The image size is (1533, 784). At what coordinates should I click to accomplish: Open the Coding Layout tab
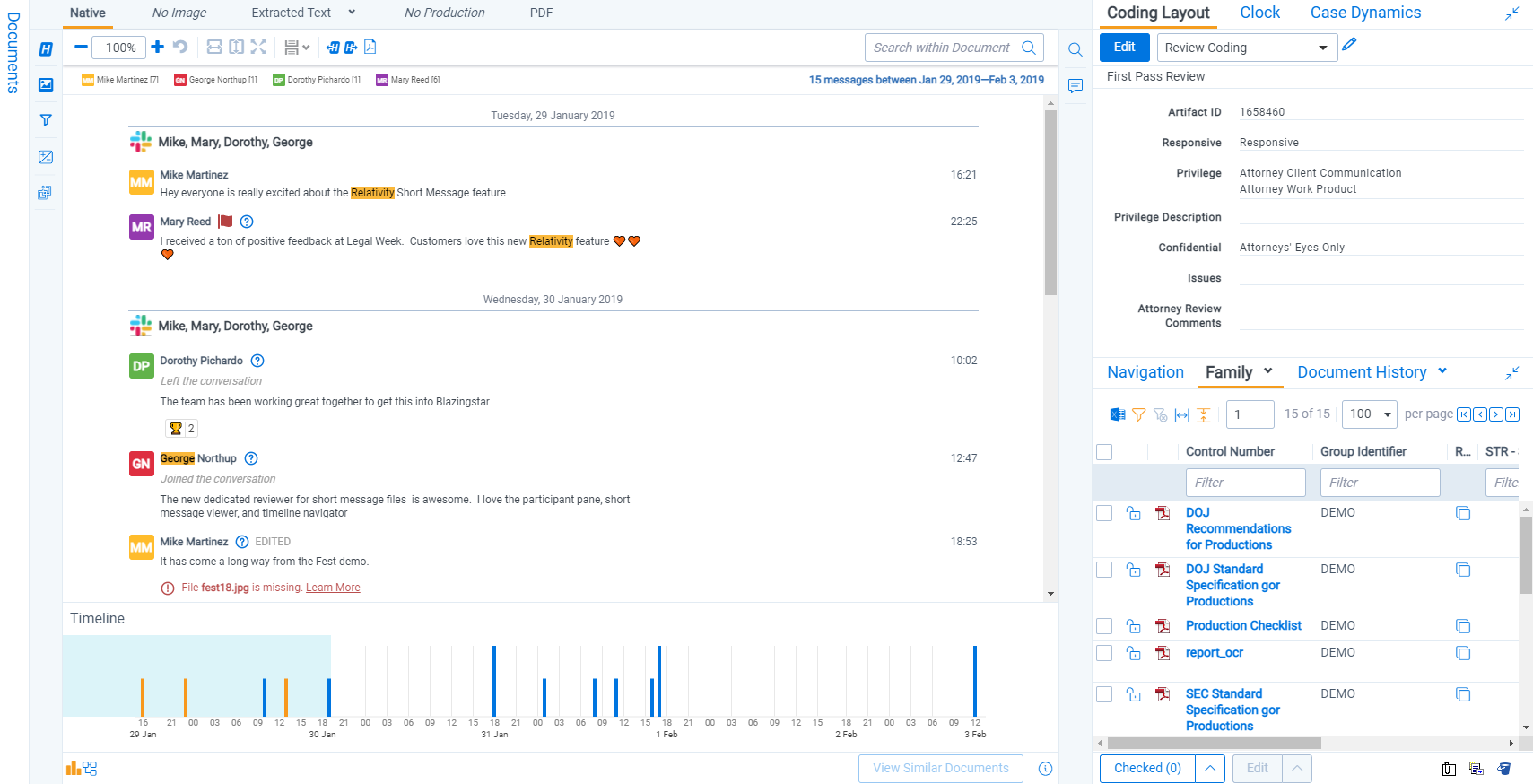pyautogui.click(x=1158, y=13)
